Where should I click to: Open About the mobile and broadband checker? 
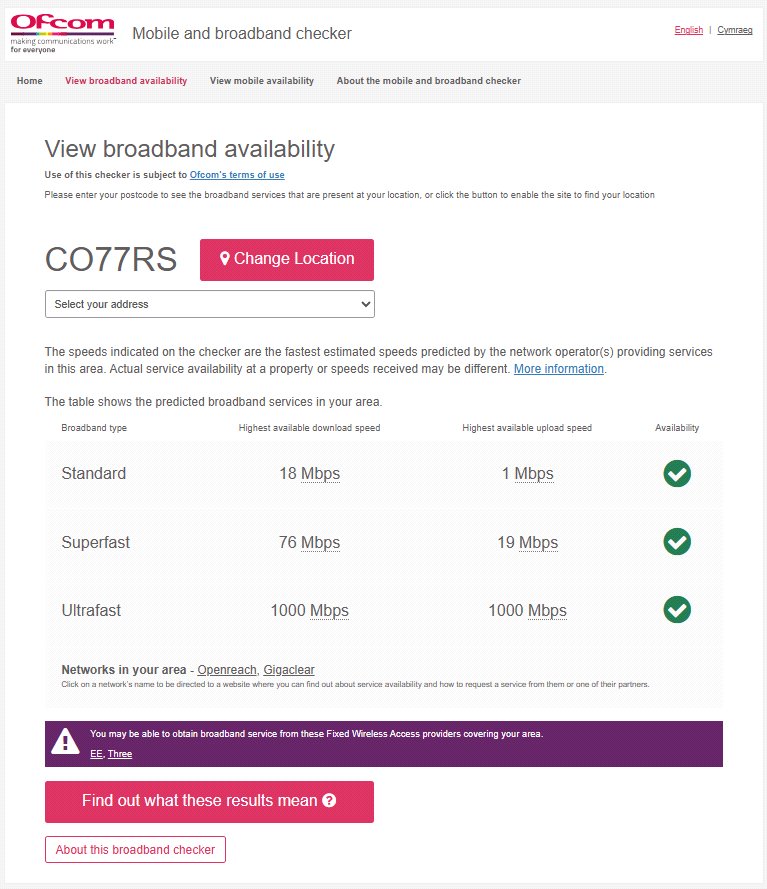(428, 81)
